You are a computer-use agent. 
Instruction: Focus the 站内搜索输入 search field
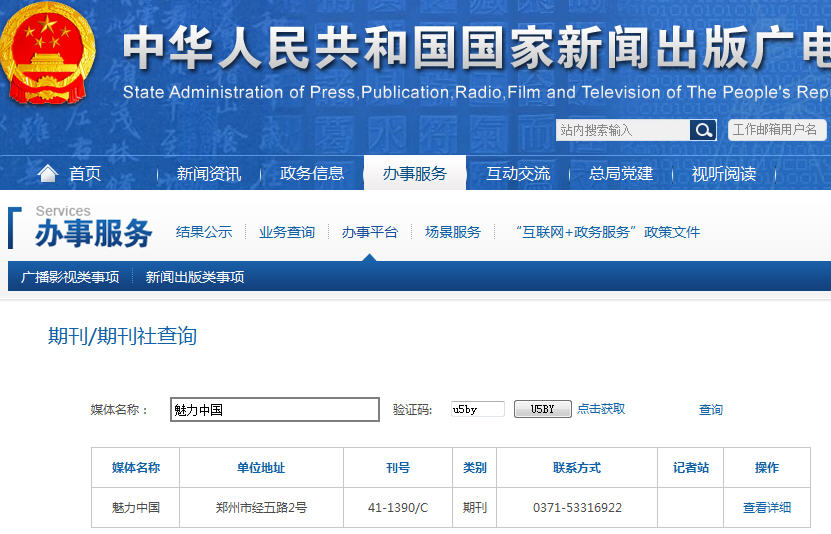coord(623,130)
